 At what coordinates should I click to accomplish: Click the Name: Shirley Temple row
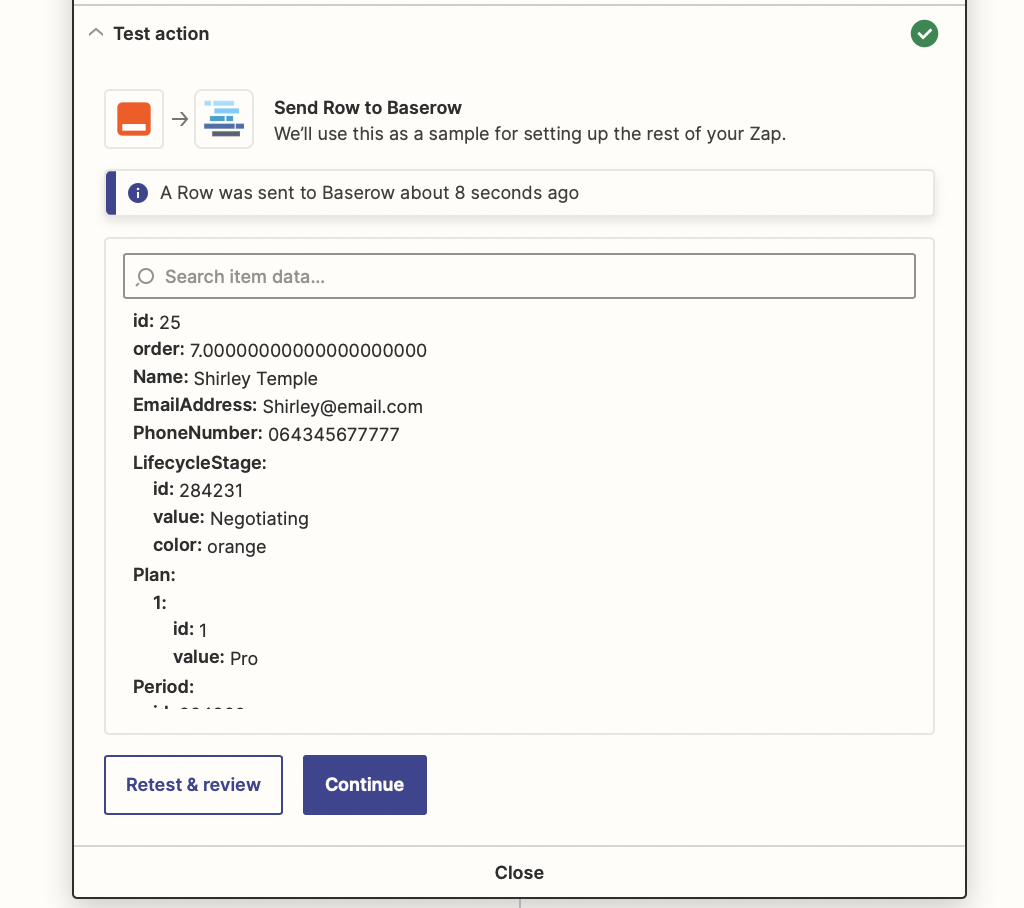225,378
